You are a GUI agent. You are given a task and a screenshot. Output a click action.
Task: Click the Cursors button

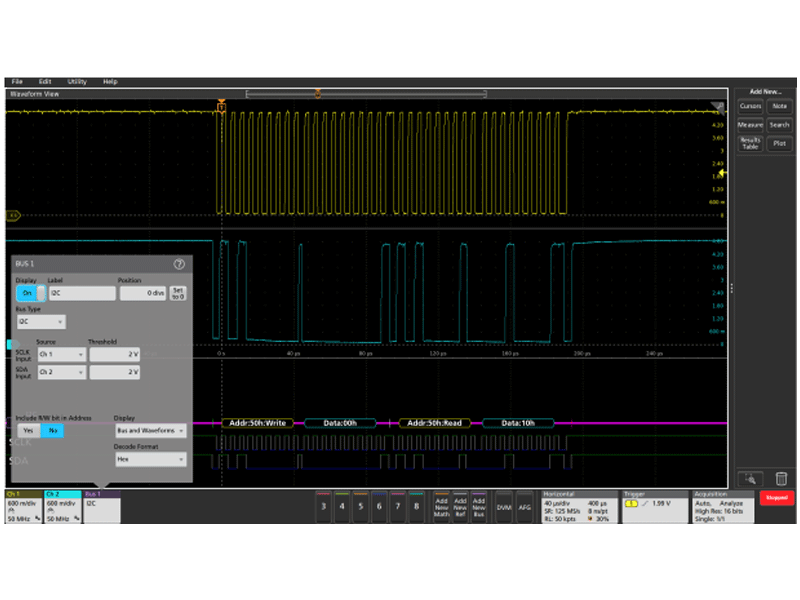(x=750, y=106)
